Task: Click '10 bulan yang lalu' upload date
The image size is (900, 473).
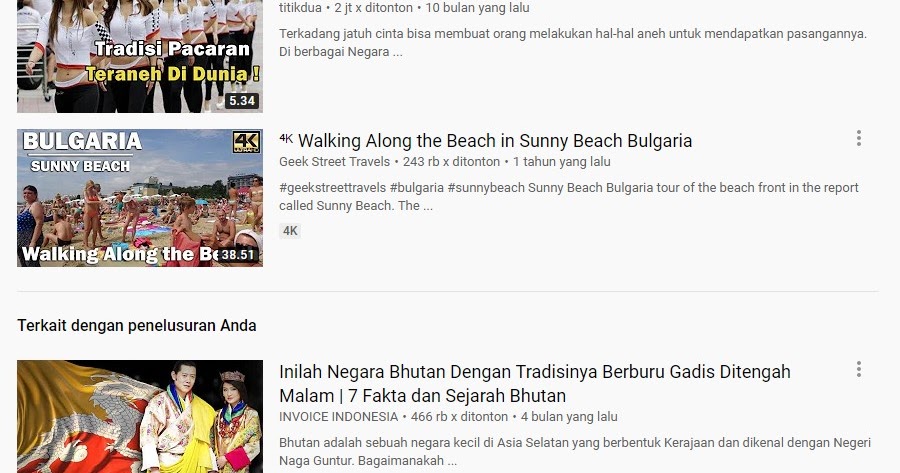Action: pyautogui.click(x=478, y=8)
